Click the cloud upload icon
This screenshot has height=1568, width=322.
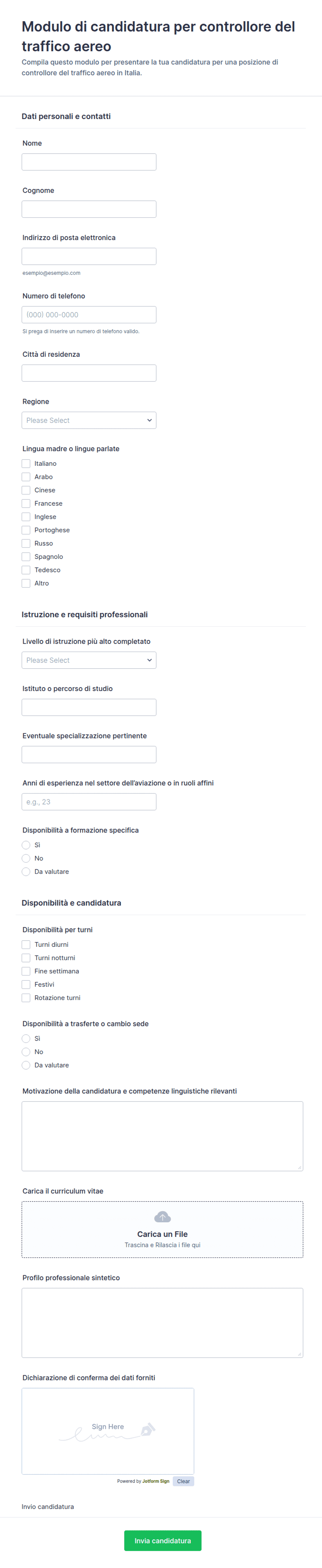[x=162, y=1217]
